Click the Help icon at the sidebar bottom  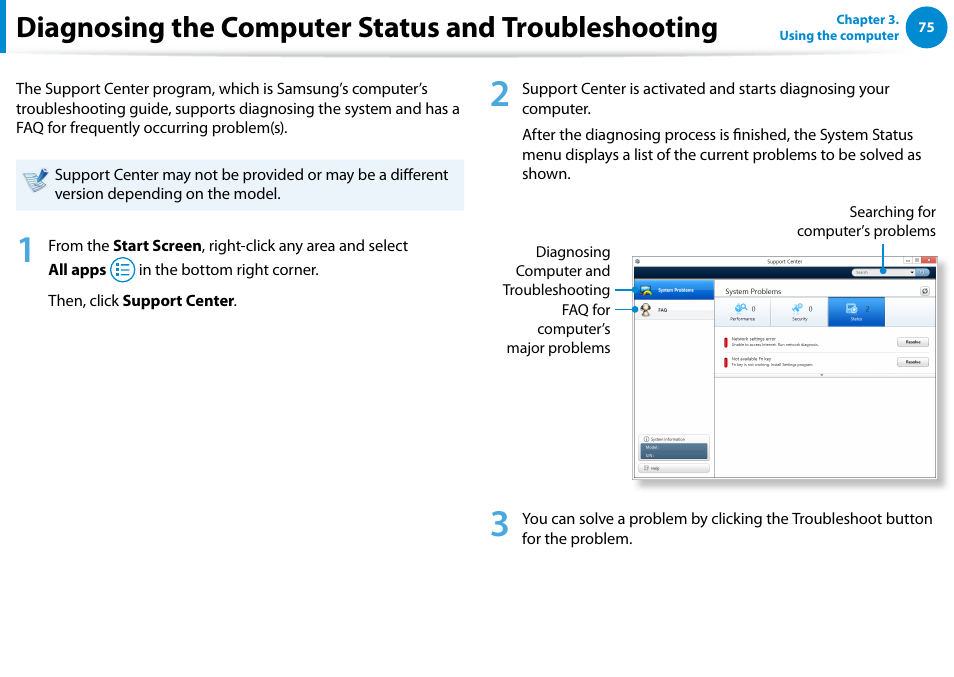click(x=646, y=468)
